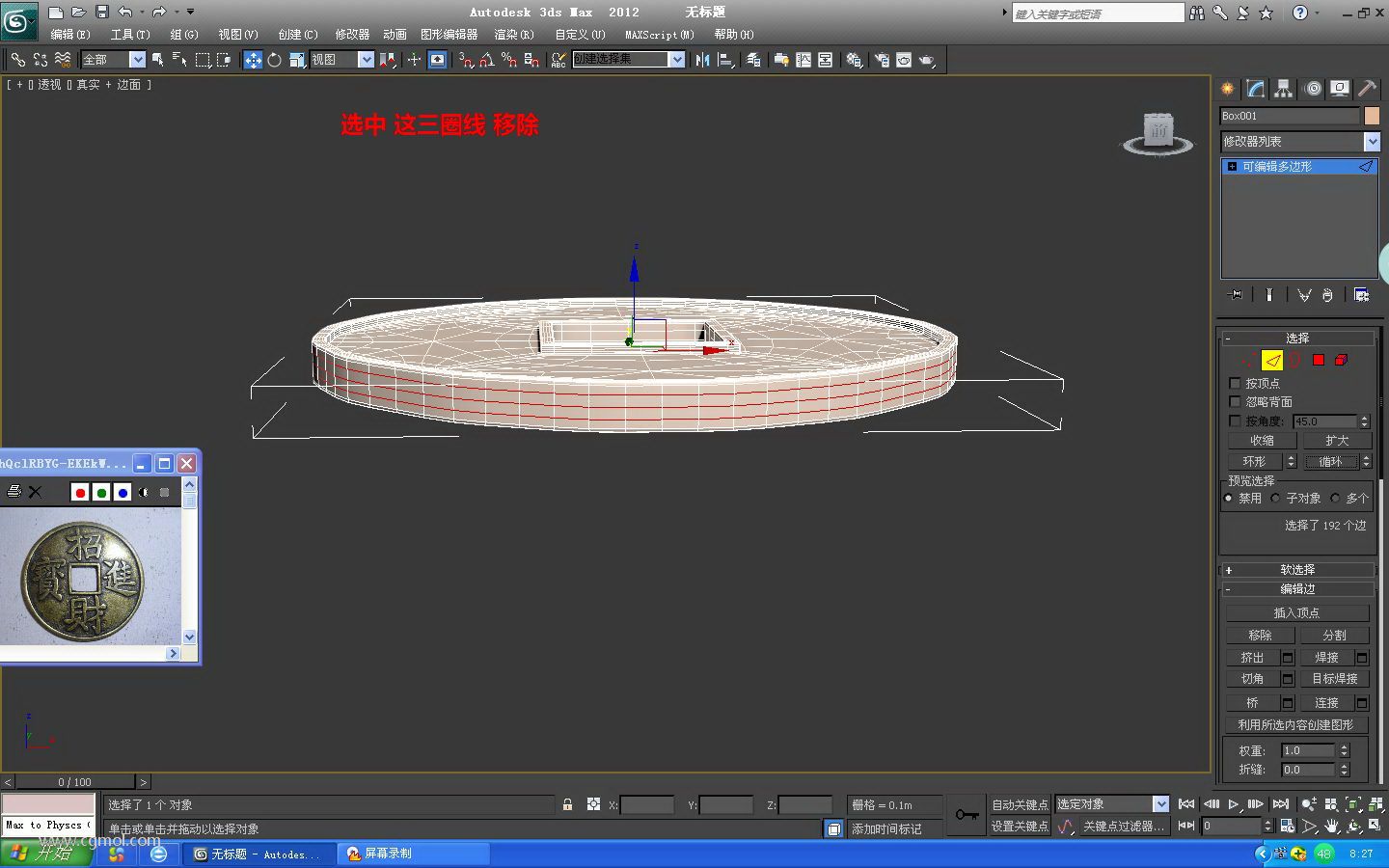The height and width of the screenshot is (868, 1389).
Task: Activate the Select and Move tool
Action: click(253, 60)
